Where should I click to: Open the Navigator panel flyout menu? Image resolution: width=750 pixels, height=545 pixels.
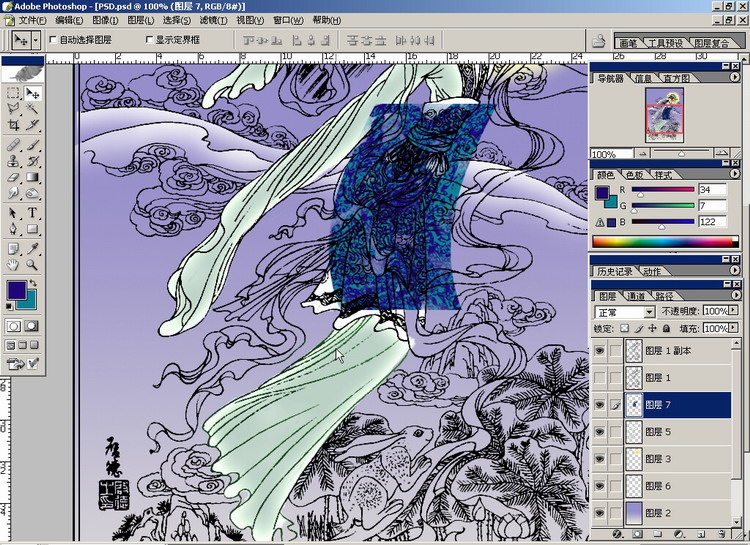pos(735,77)
